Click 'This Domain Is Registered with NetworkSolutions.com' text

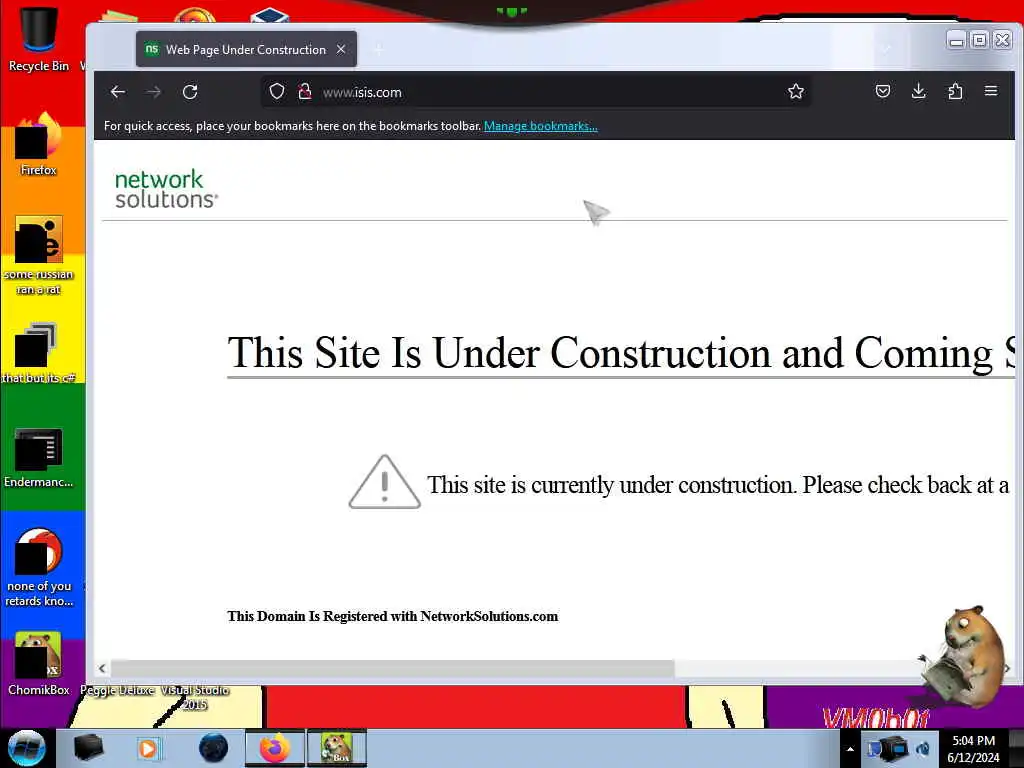pos(392,616)
